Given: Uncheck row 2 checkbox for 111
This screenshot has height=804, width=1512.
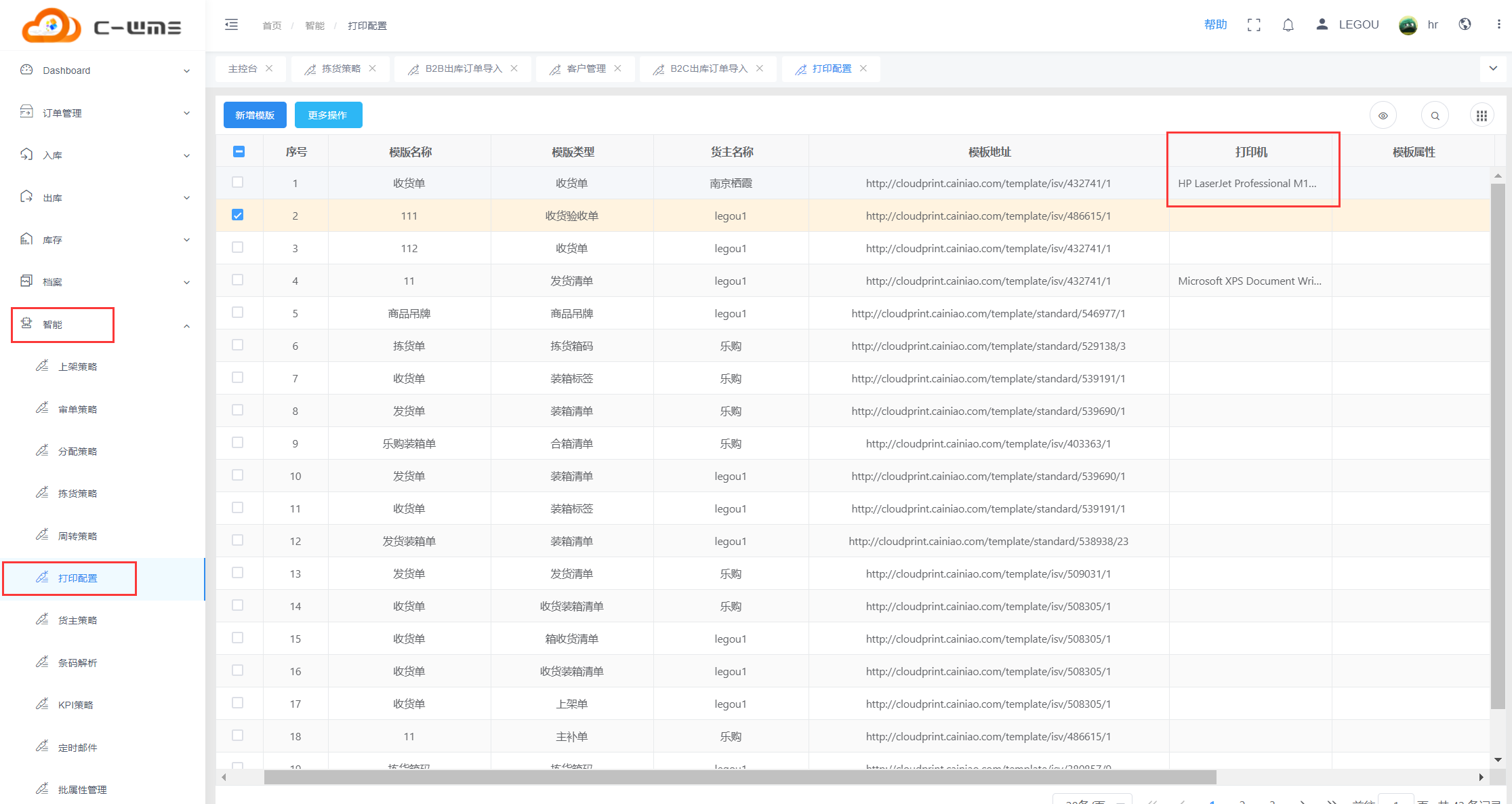Looking at the screenshot, I should 237,215.
